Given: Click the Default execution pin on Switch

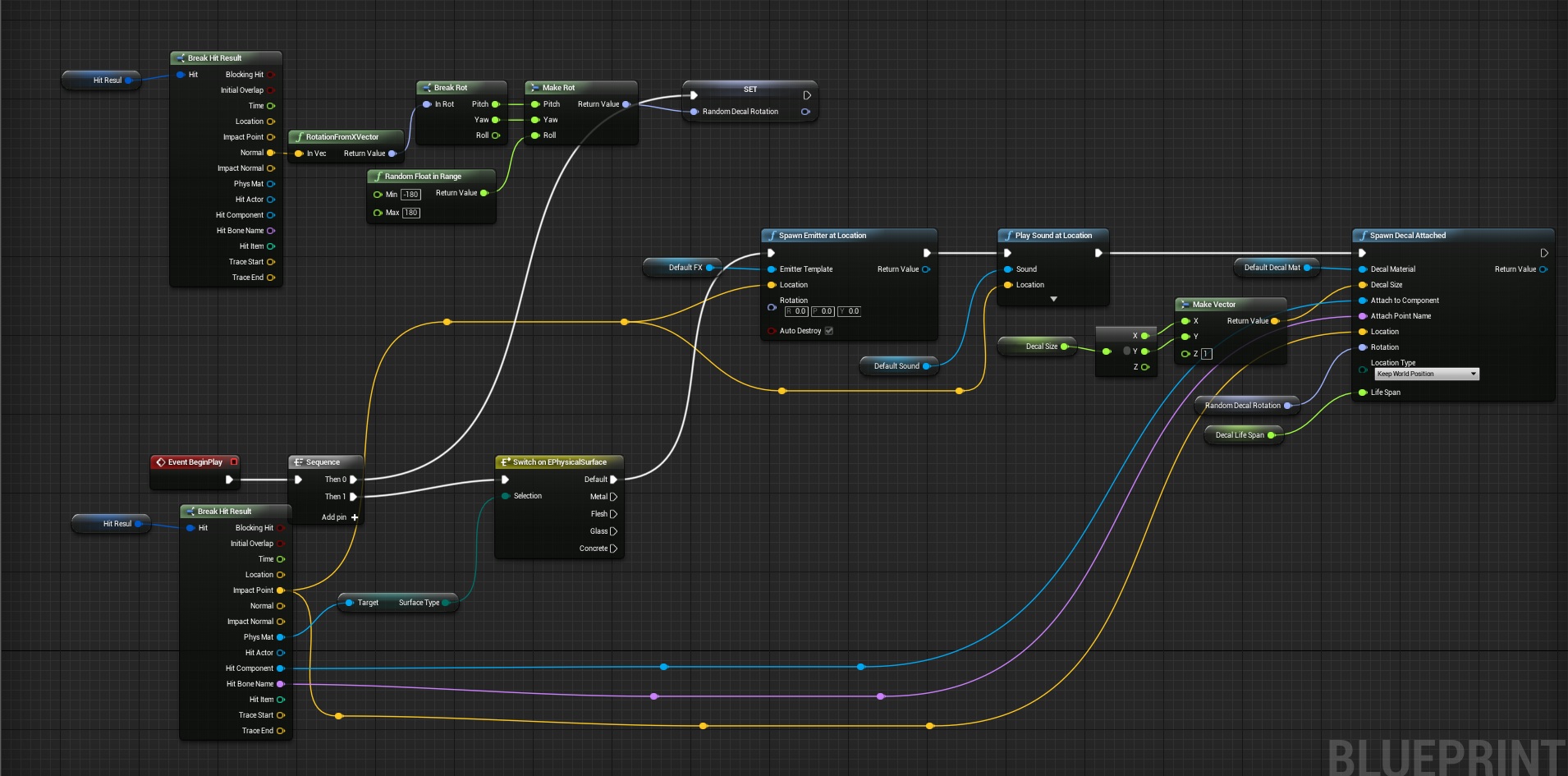Looking at the screenshot, I should pos(613,480).
